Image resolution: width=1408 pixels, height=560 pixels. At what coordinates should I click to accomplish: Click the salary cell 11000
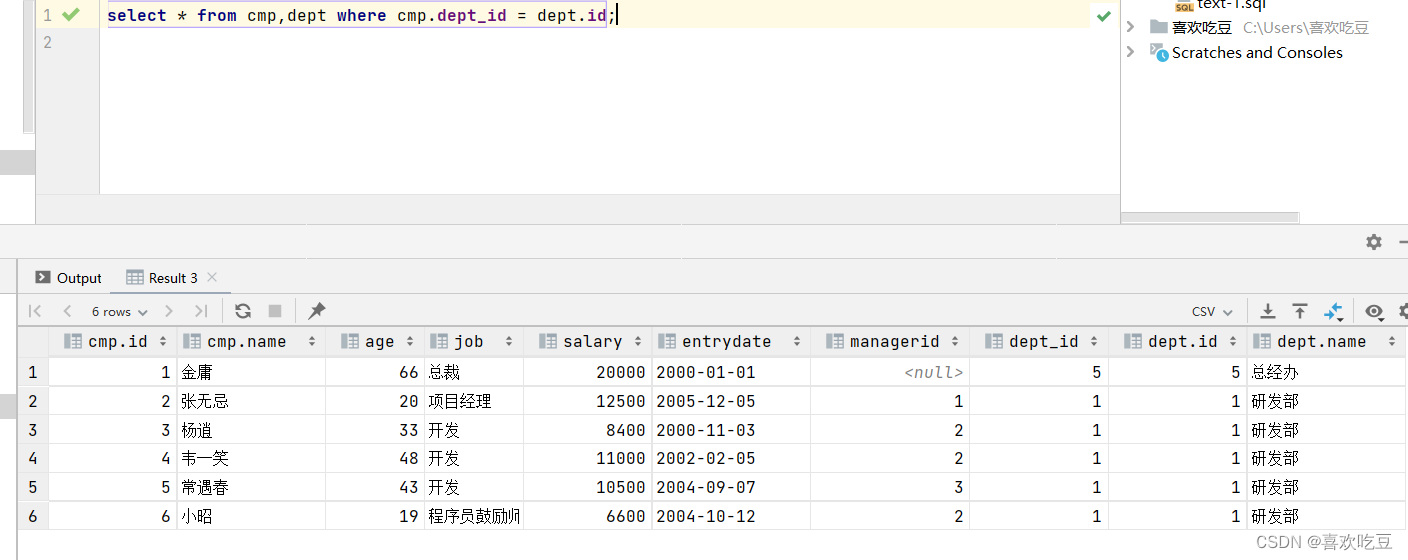[x=587, y=459]
